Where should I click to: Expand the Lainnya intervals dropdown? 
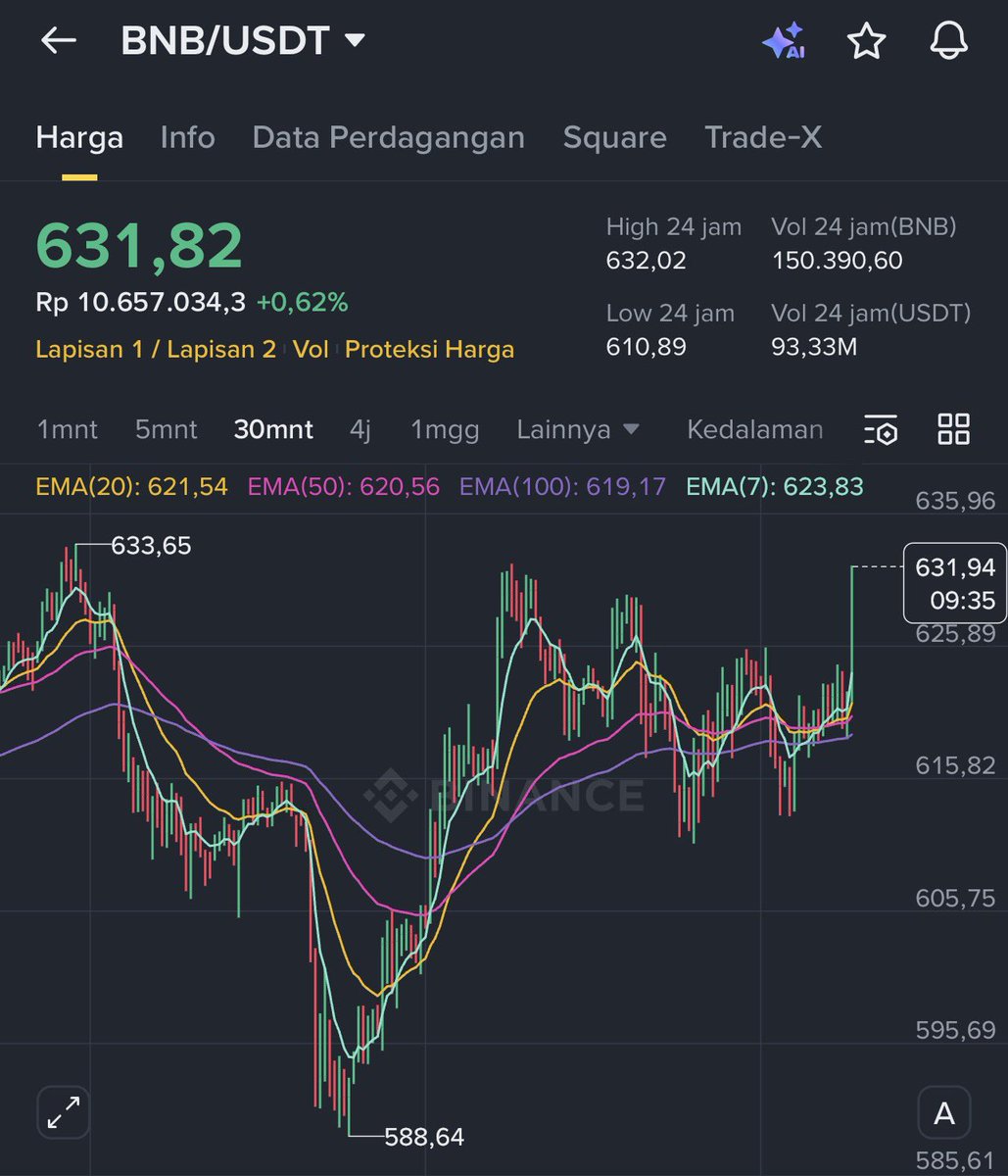(x=578, y=429)
